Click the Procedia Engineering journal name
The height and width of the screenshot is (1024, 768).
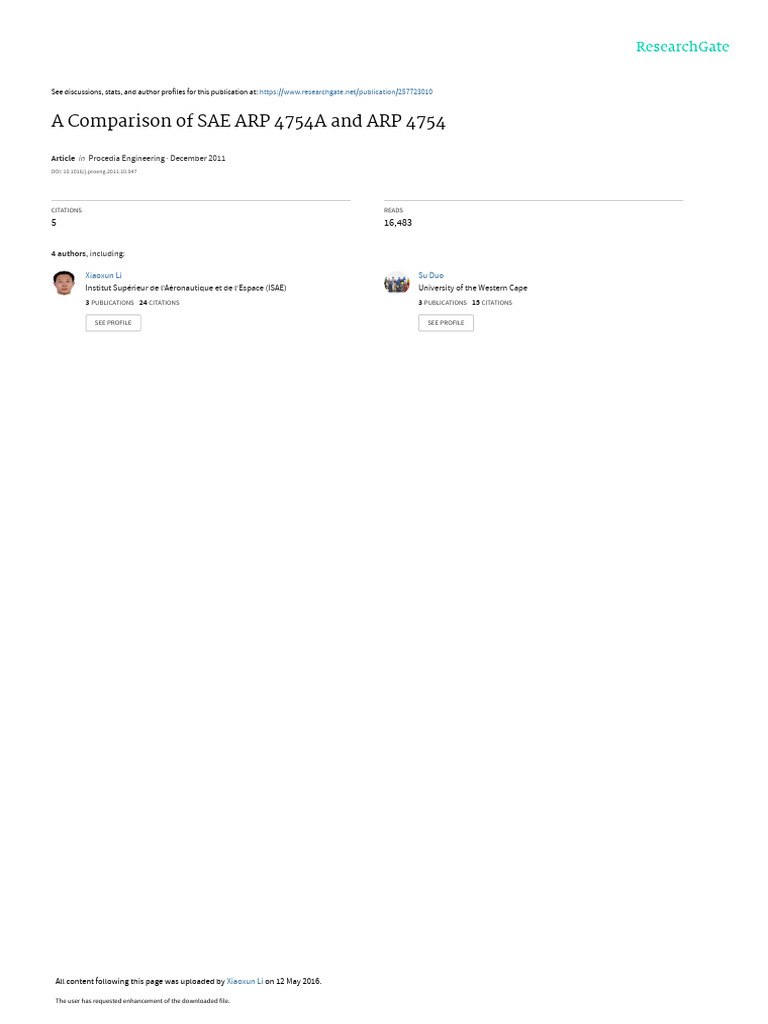click(127, 158)
